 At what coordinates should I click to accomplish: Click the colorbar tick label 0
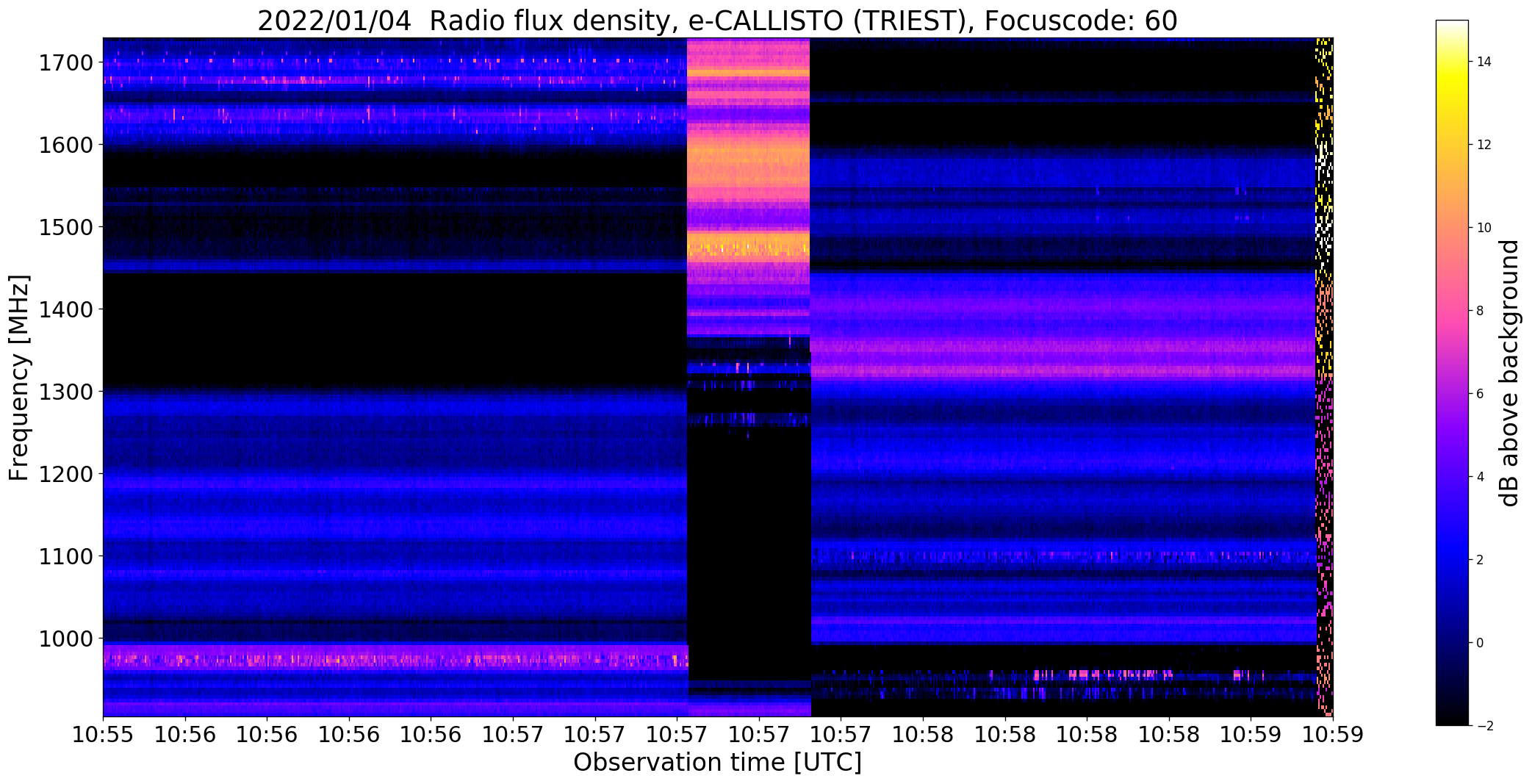(1481, 643)
